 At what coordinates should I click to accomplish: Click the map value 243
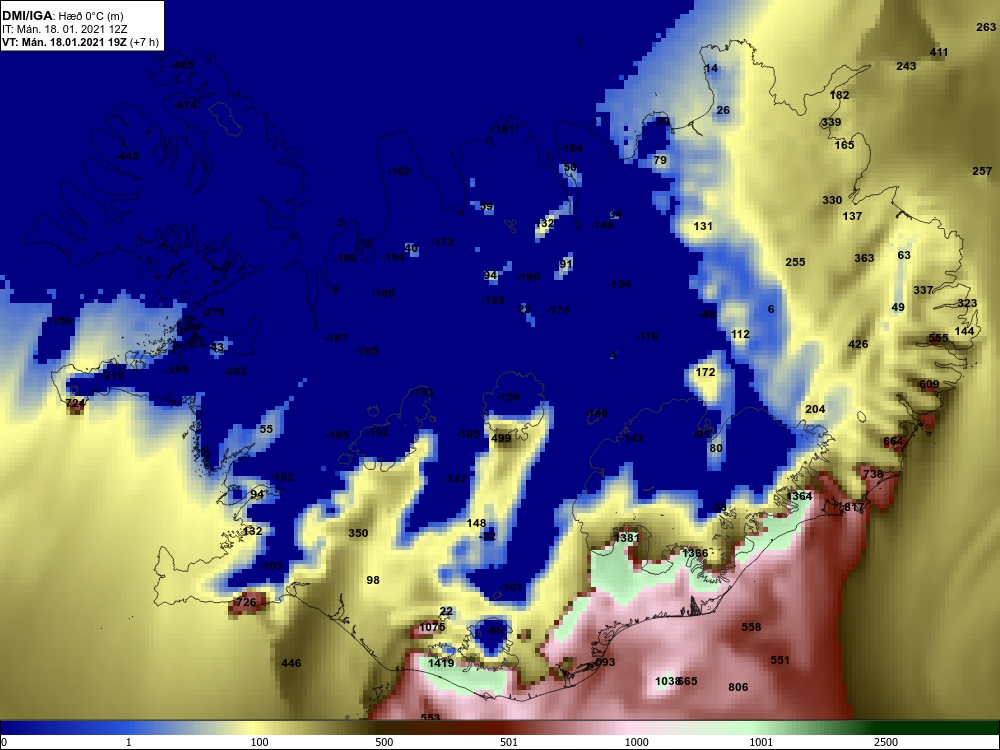pos(906,66)
